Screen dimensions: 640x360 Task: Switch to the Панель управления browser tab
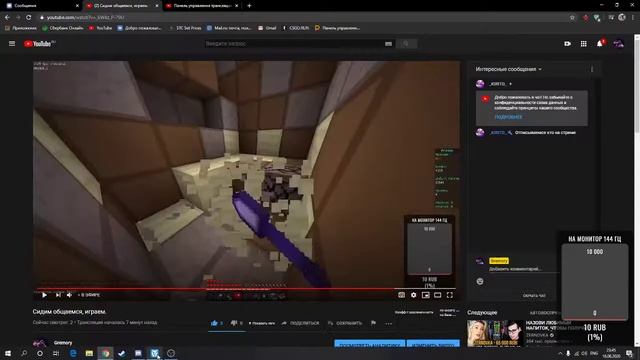[202, 6]
